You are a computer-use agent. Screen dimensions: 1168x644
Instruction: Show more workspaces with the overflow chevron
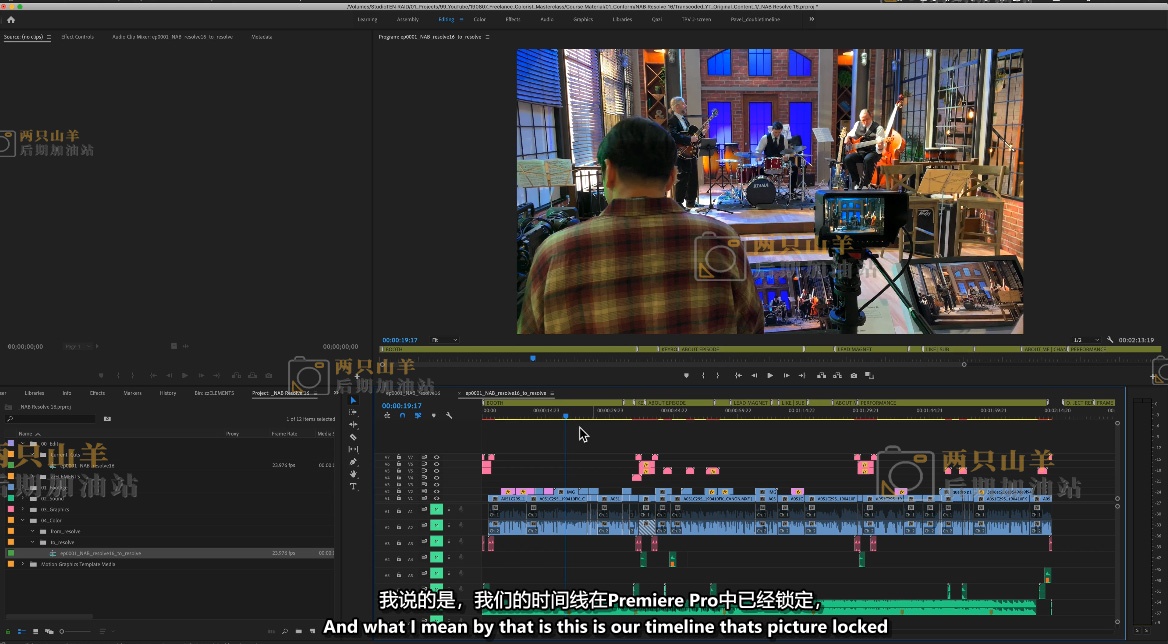click(811, 19)
